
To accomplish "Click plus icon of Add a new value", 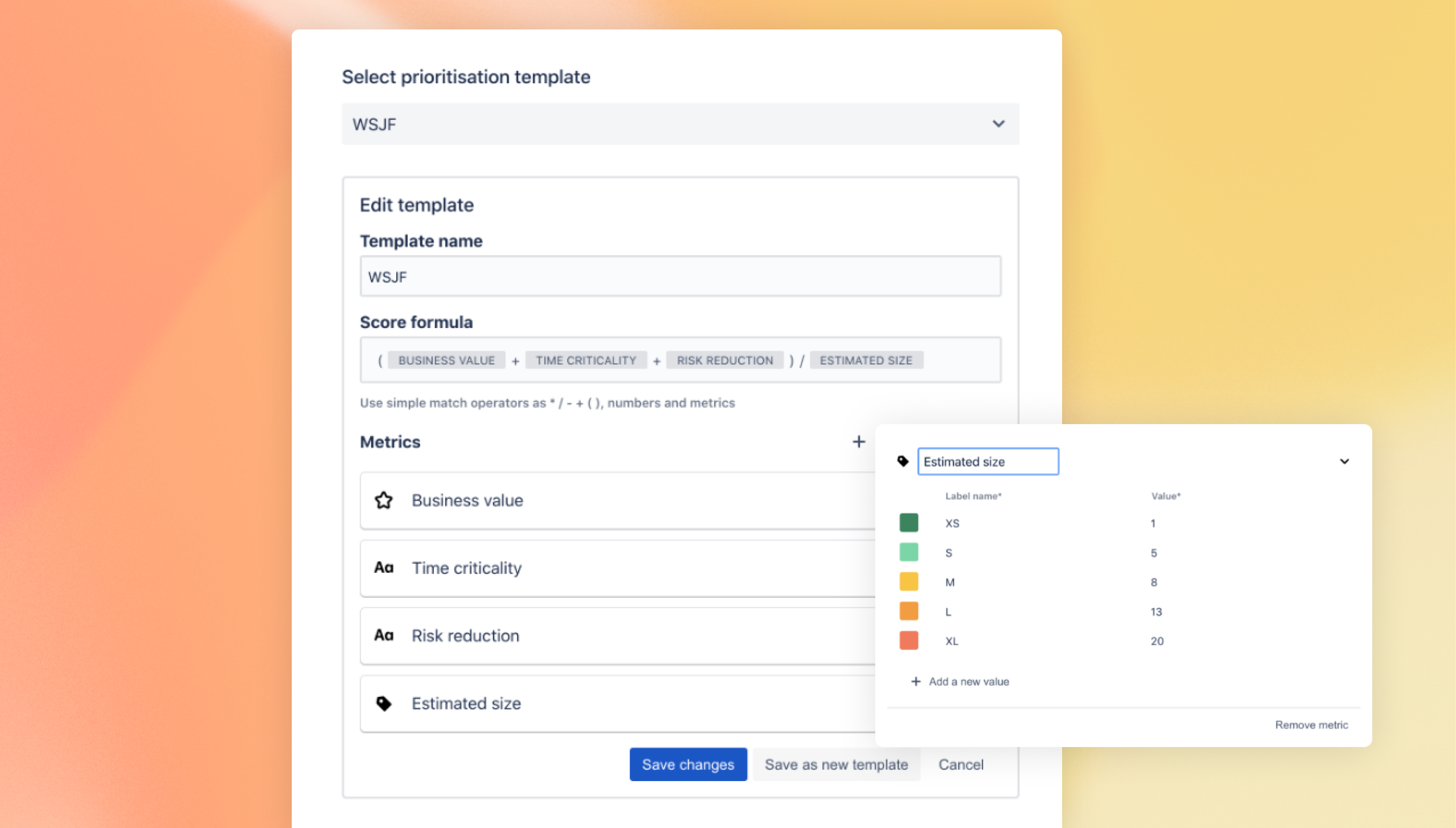I will [916, 681].
